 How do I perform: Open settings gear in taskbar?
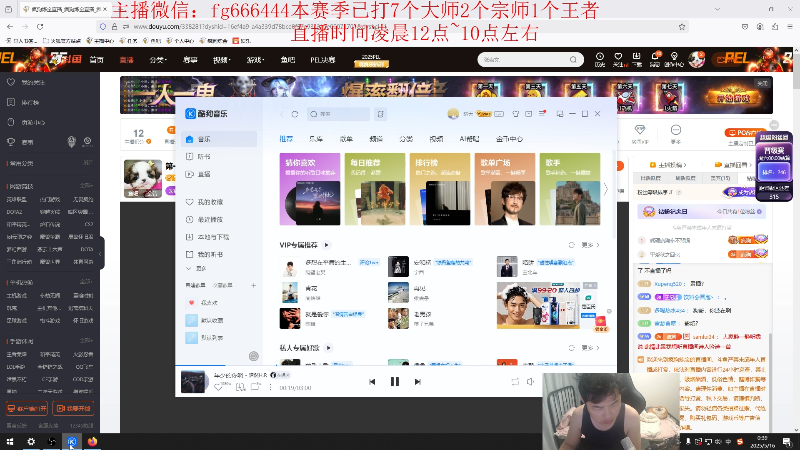pos(31,441)
